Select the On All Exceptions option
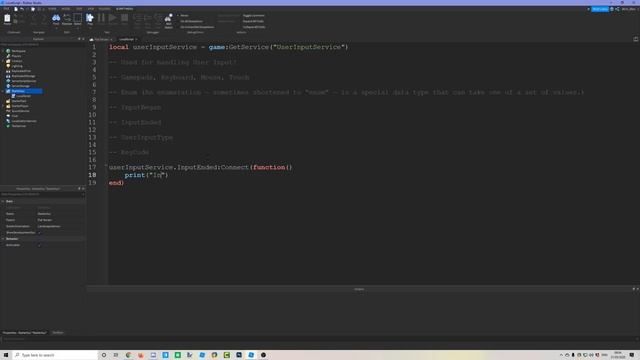Screen dimensions: 640x360 tap(191, 21)
